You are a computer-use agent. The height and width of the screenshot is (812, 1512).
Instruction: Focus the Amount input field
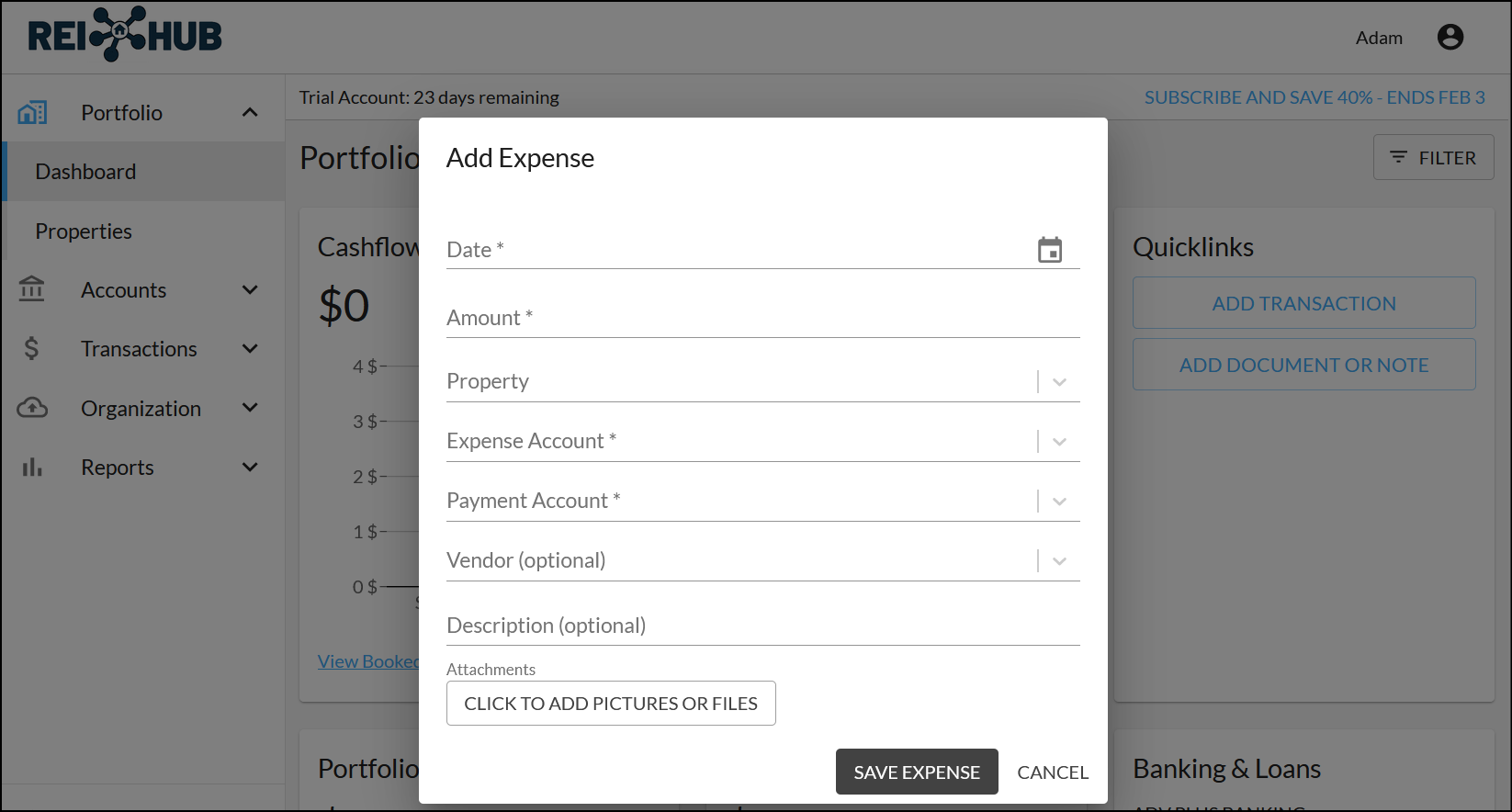762,319
